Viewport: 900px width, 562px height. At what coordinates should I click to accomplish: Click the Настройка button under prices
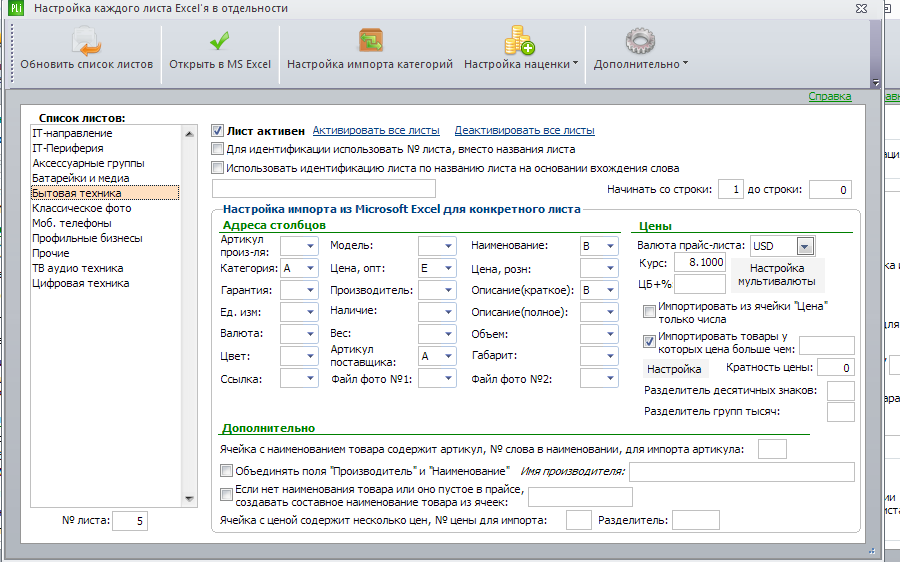(x=674, y=369)
